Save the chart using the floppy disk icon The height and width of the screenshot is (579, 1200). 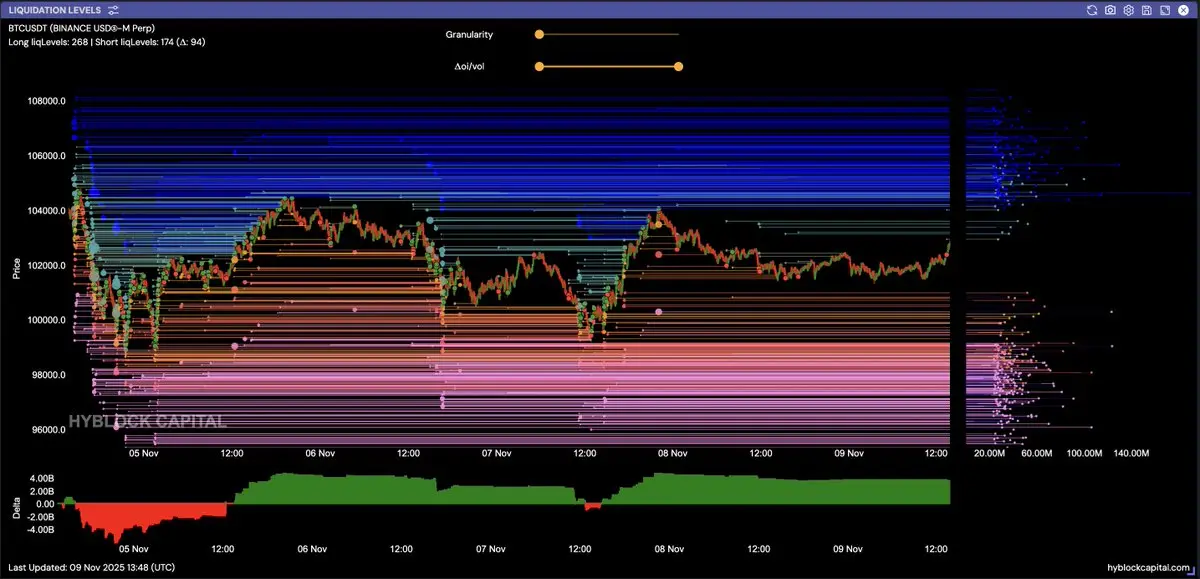[1146, 10]
